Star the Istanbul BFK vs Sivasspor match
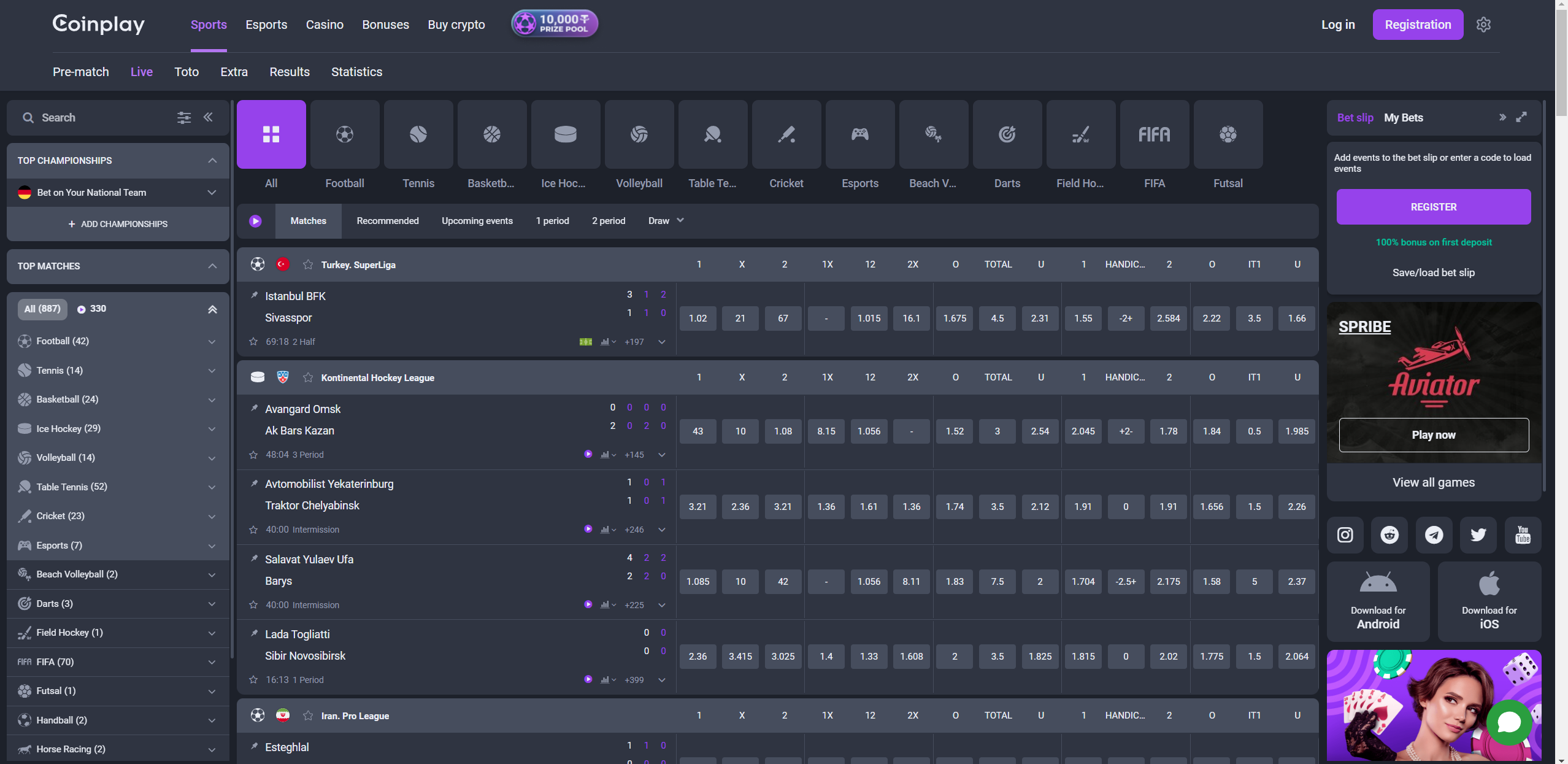 [253, 342]
